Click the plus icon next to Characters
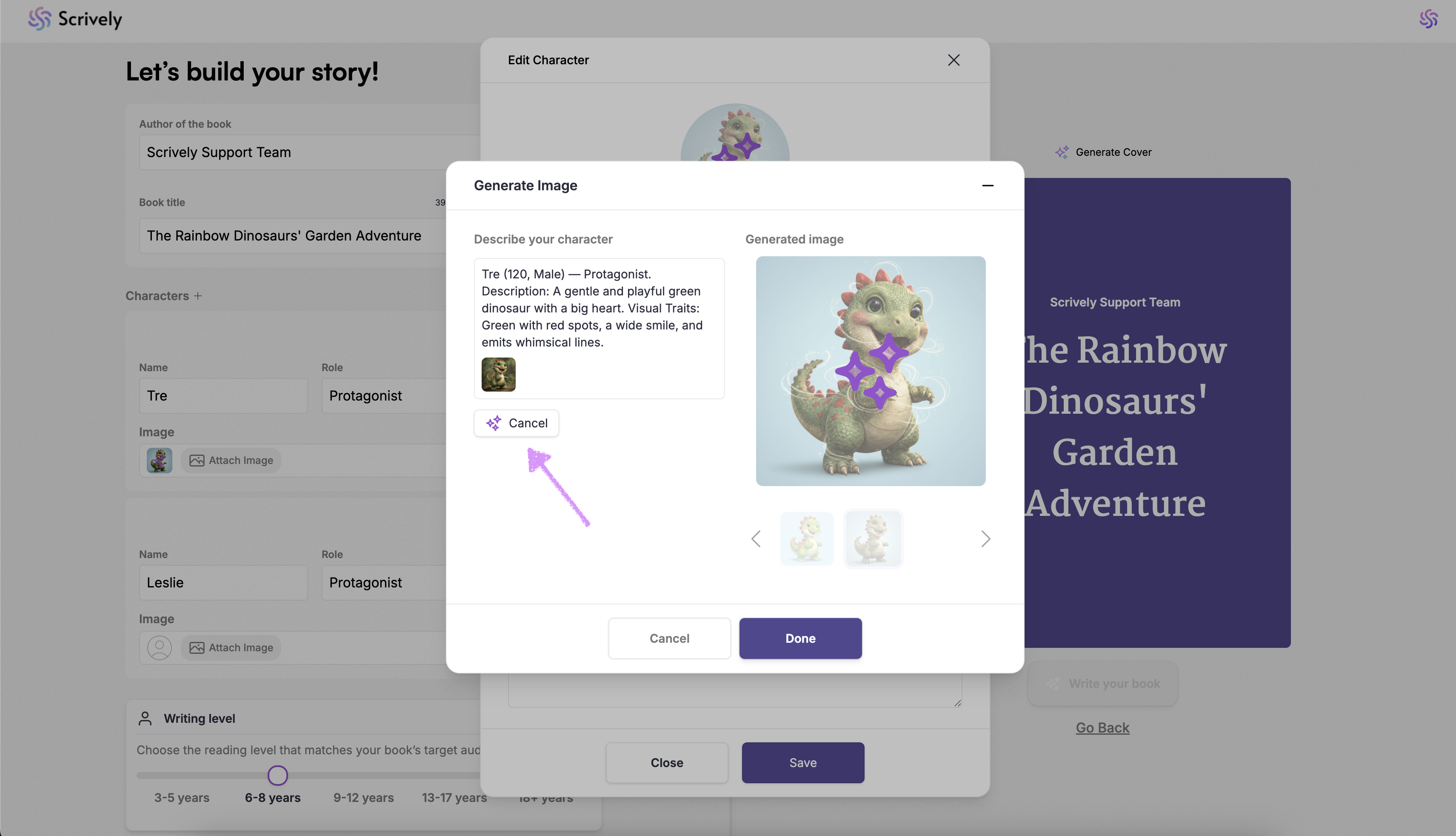The width and height of the screenshot is (1456, 836). (198, 296)
